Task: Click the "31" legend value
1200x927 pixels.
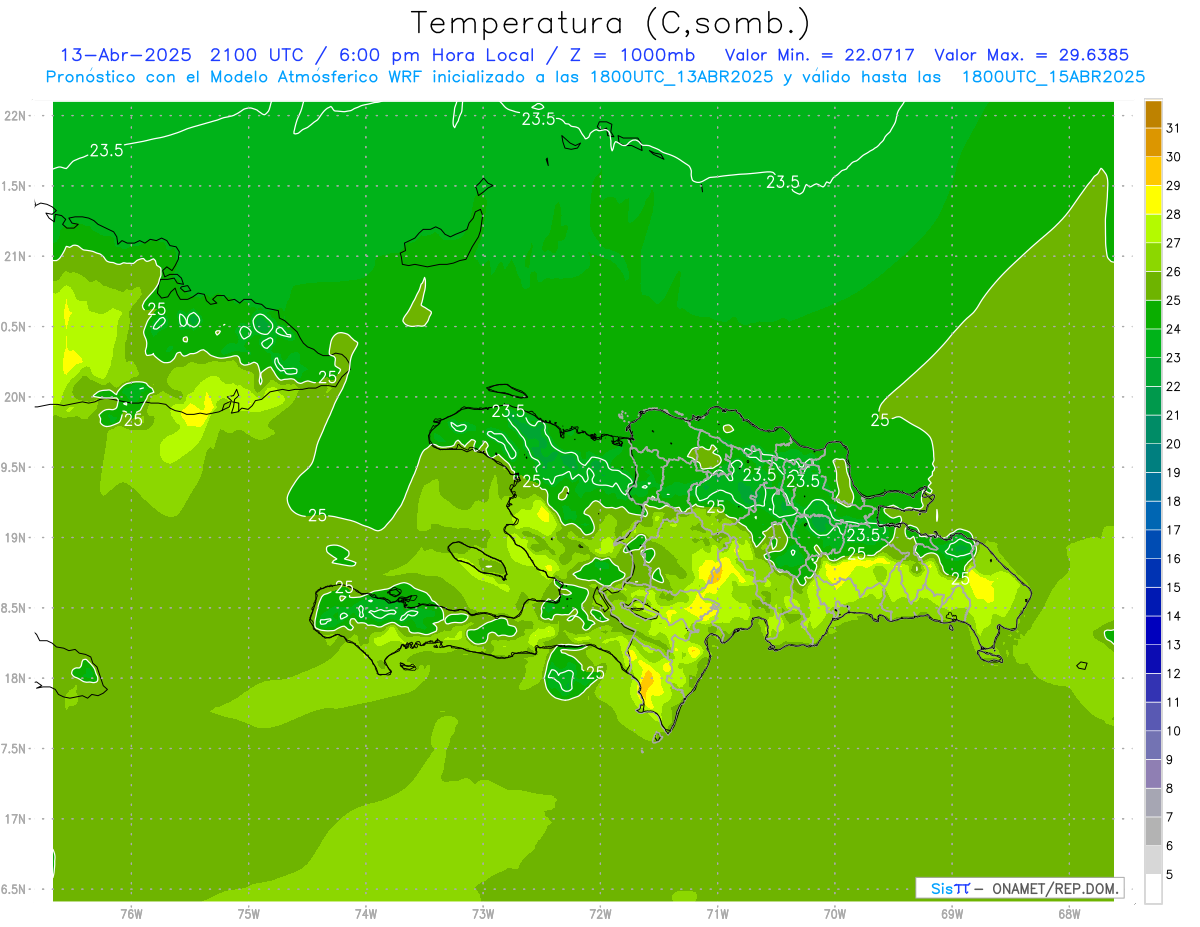Action: coord(1174,128)
